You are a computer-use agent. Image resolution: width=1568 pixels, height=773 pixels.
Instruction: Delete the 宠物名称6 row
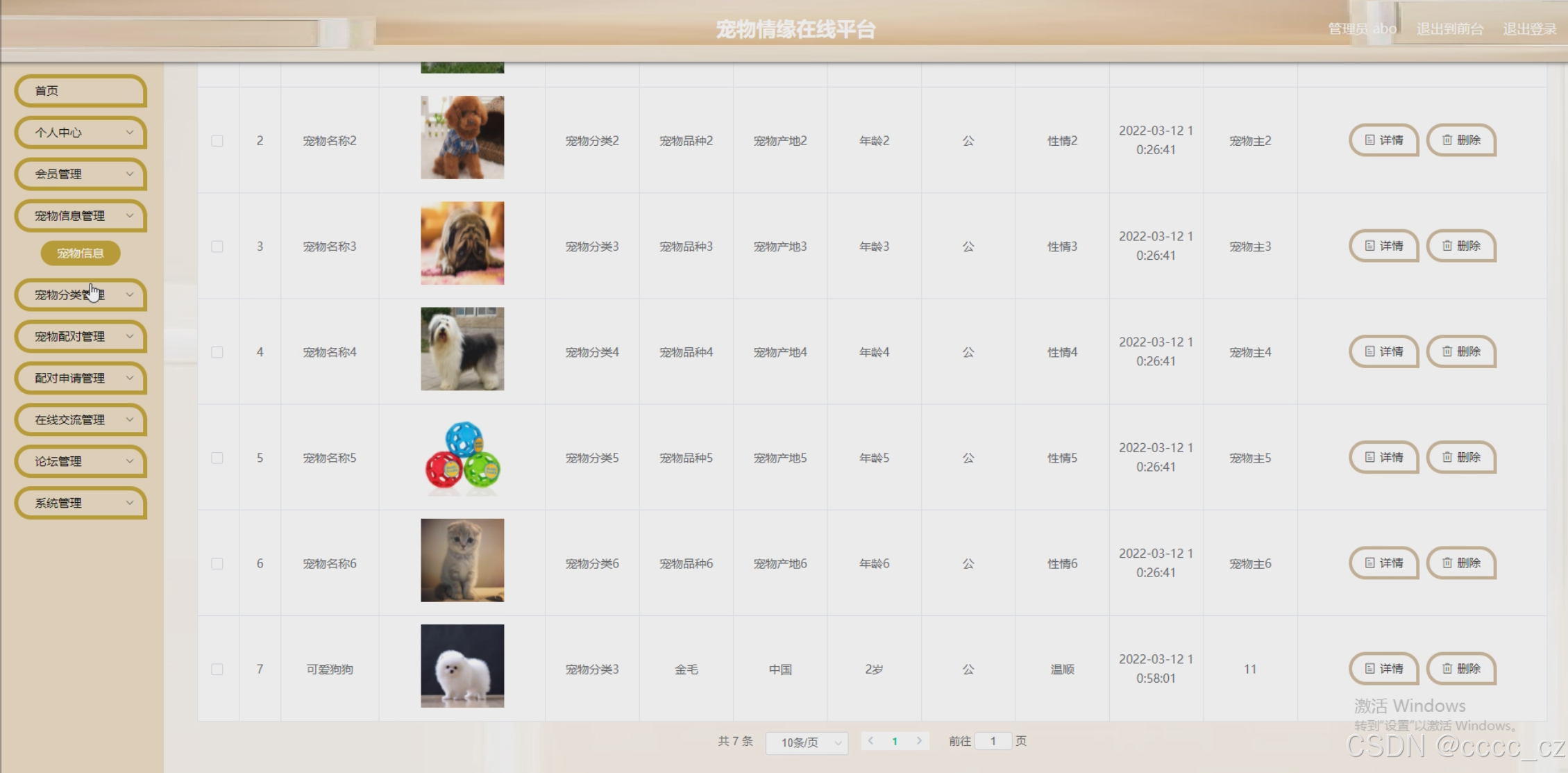pyautogui.click(x=1461, y=563)
